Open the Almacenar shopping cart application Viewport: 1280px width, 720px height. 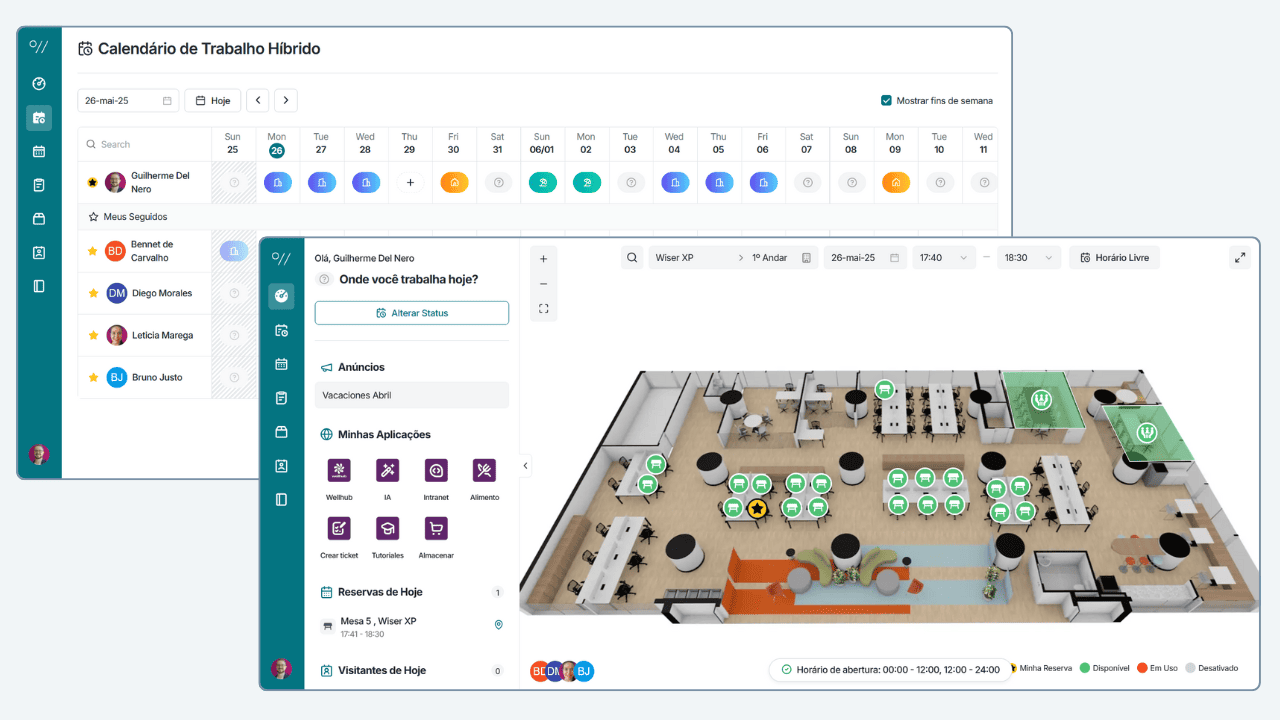click(436, 528)
